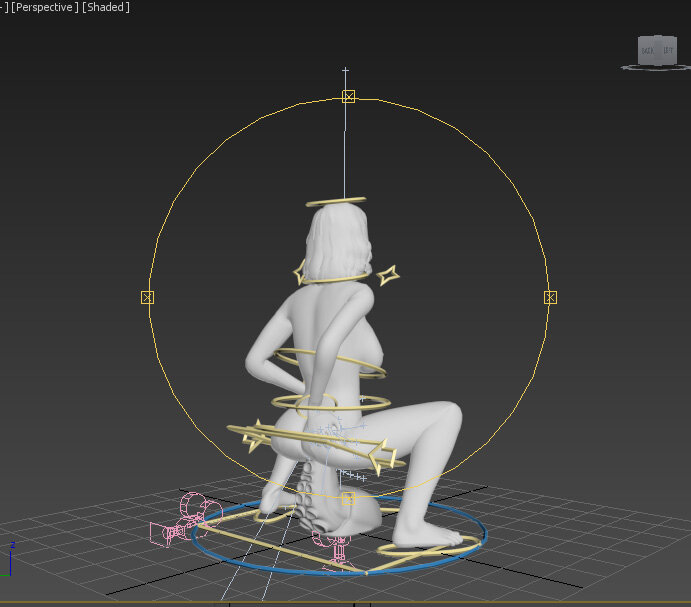Select the star control right of the head
Viewport: 691px width, 607px height.
pyautogui.click(x=388, y=276)
